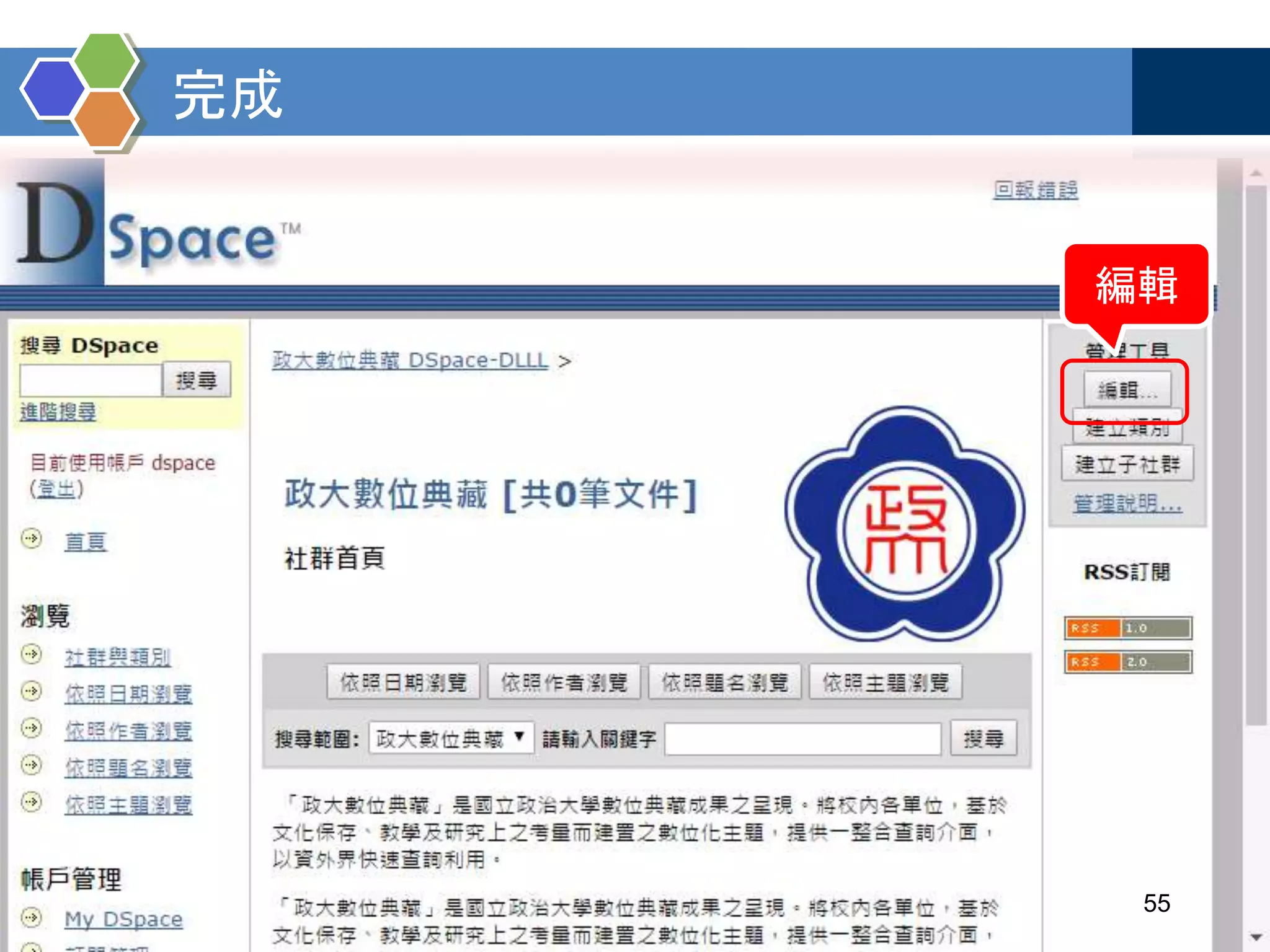Click the 依照作者瀏覽 button in center panel
This screenshot has height=952, width=1270.
[564, 682]
